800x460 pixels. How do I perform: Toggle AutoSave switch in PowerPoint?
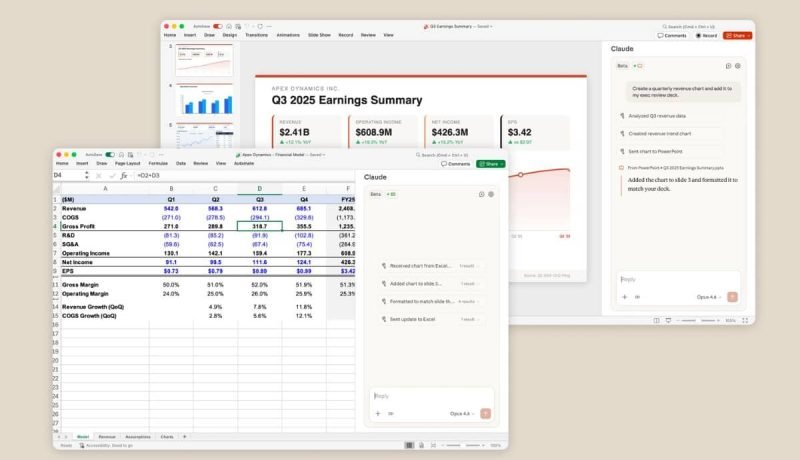[x=218, y=26]
